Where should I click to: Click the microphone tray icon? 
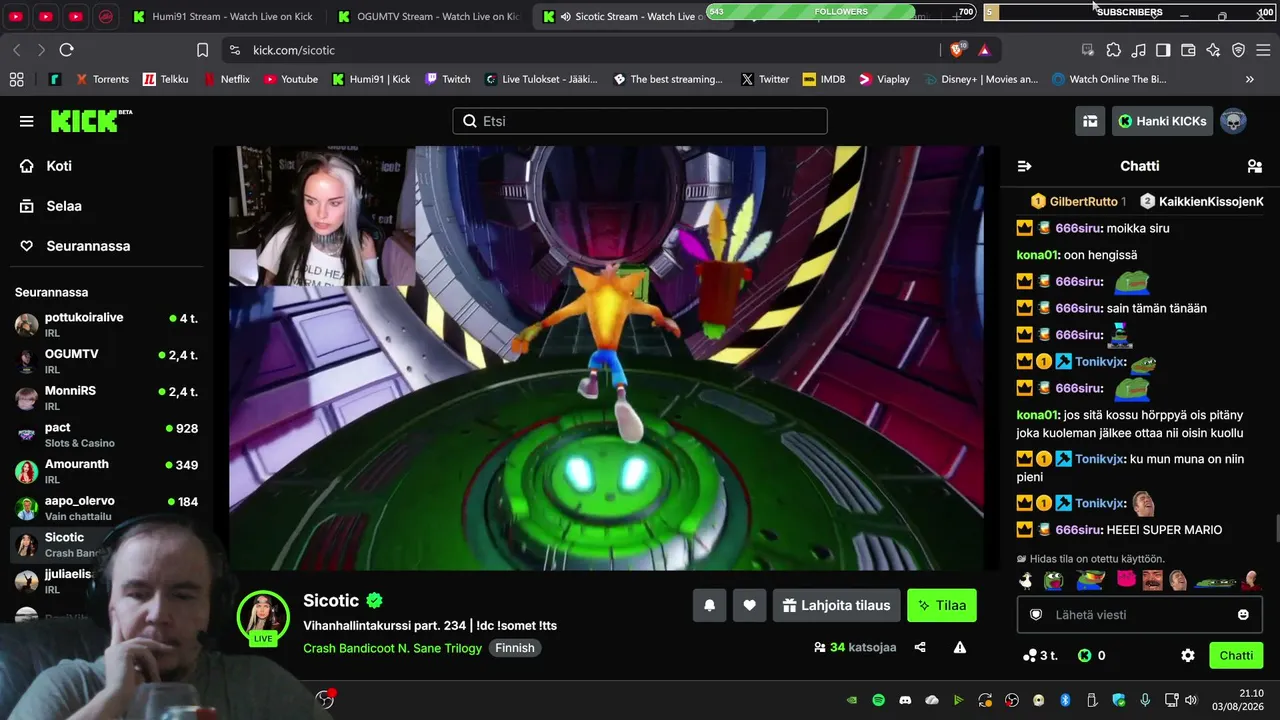click(1145, 700)
